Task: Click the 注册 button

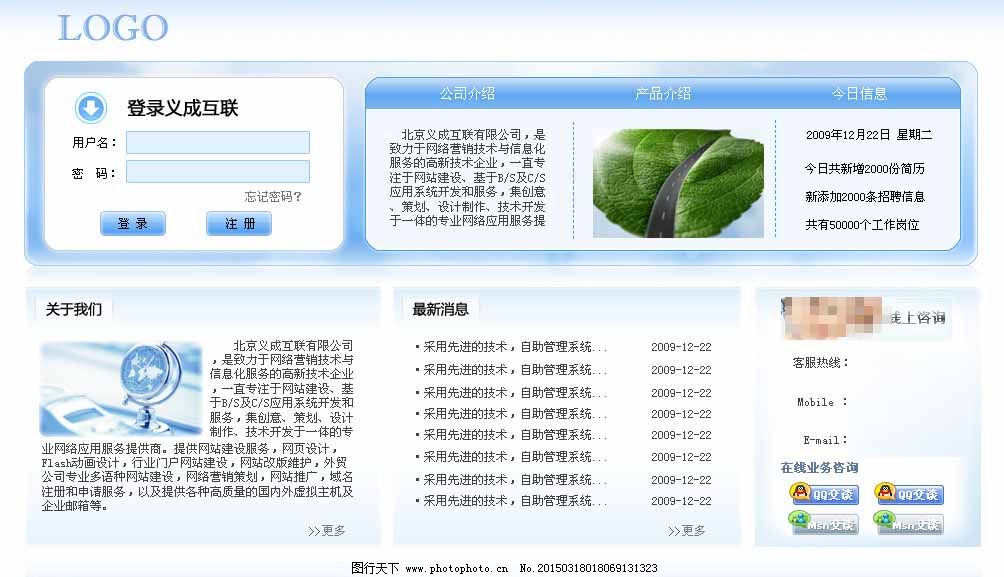Action: [239, 223]
